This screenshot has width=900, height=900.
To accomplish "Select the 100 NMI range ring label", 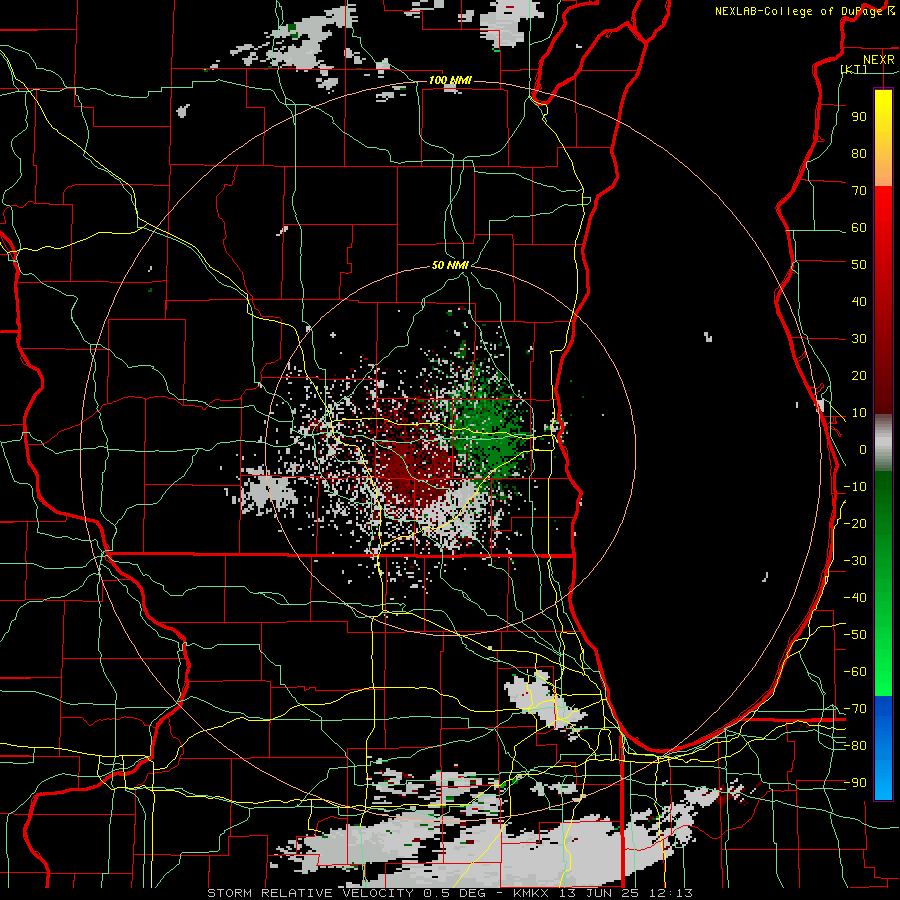I will [x=450, y=80].
